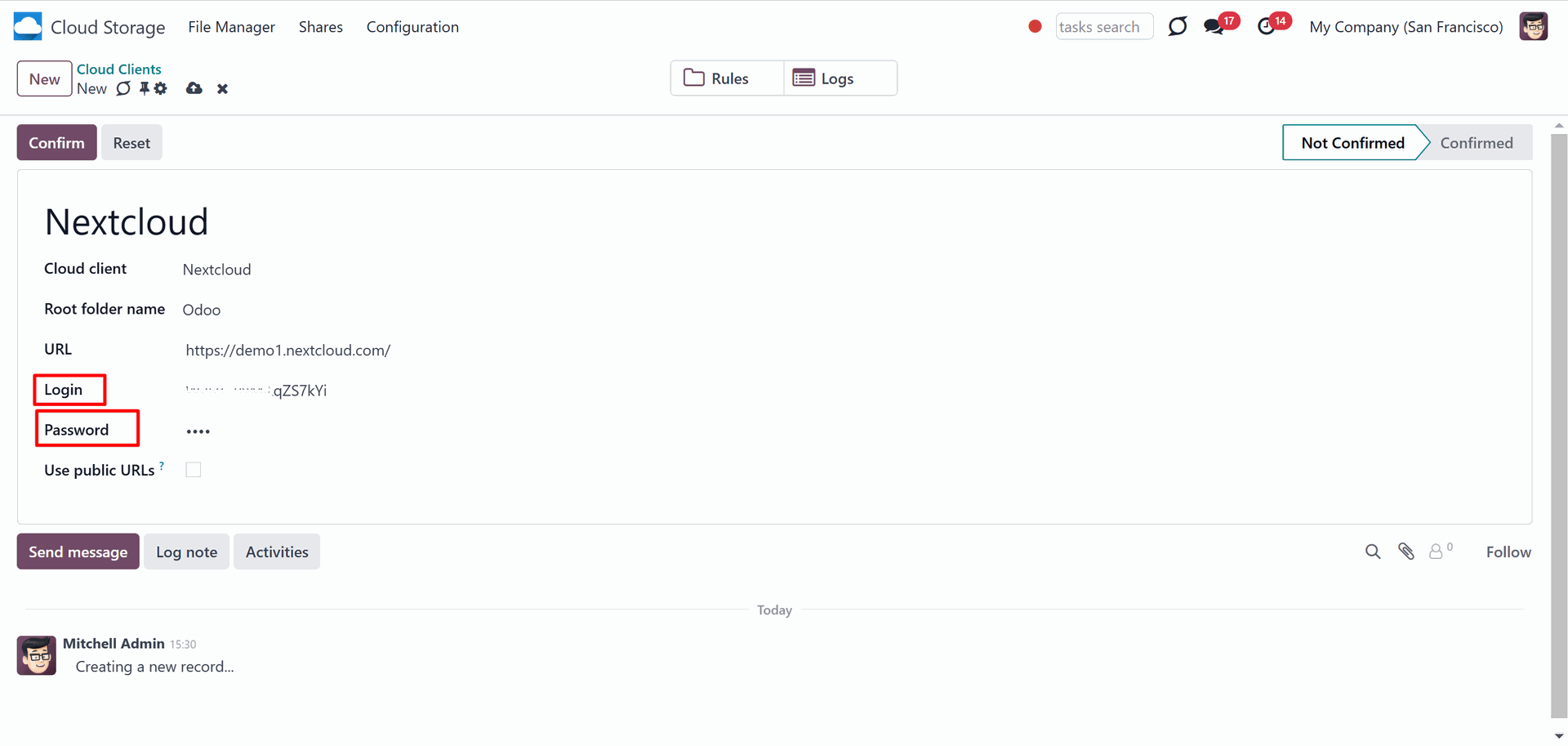
Task: Follow the Cloud Clients breadcrumb link
Action: [119, 69]
